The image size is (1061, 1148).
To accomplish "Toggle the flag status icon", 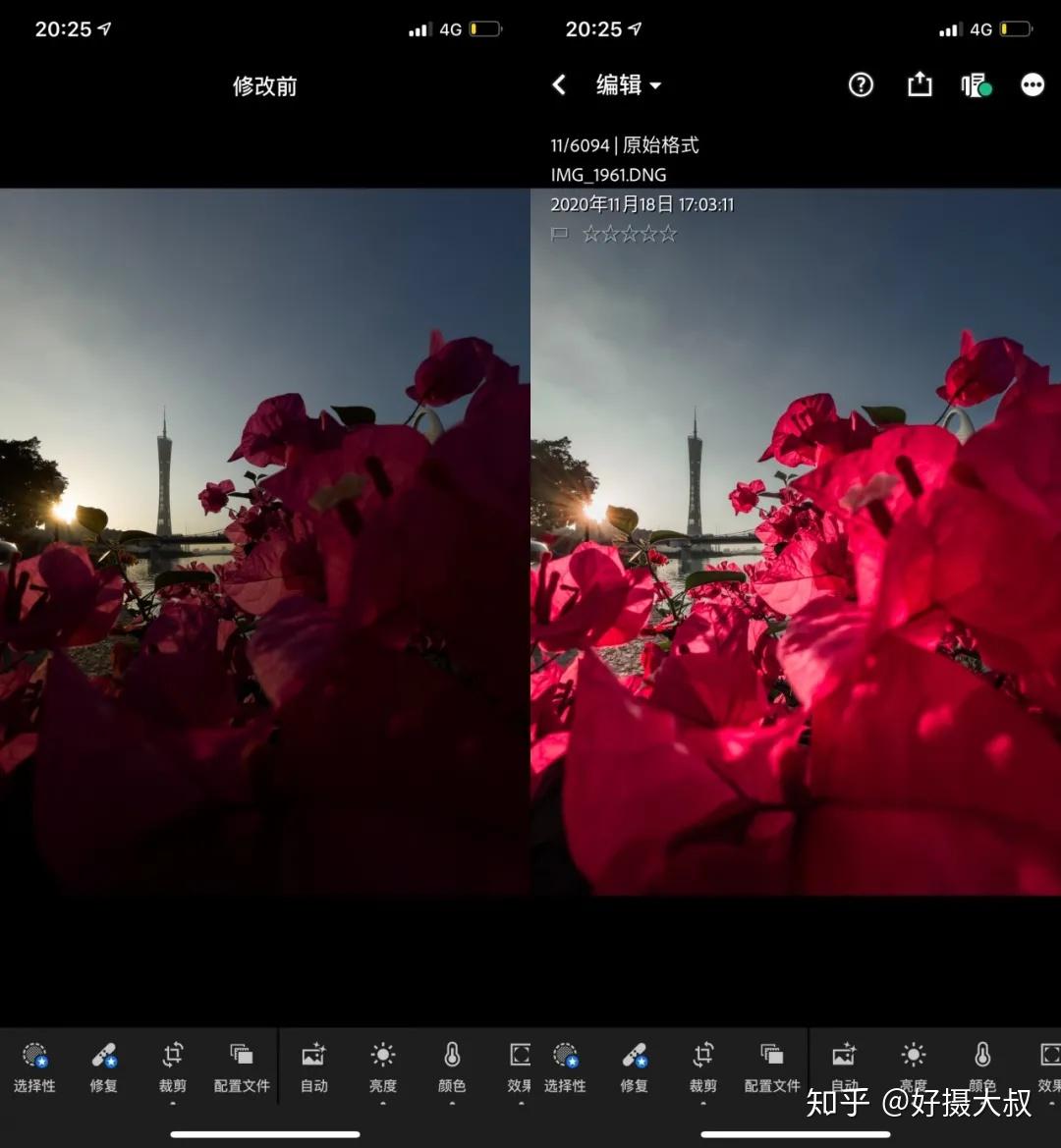I will (x=559, y=235).
